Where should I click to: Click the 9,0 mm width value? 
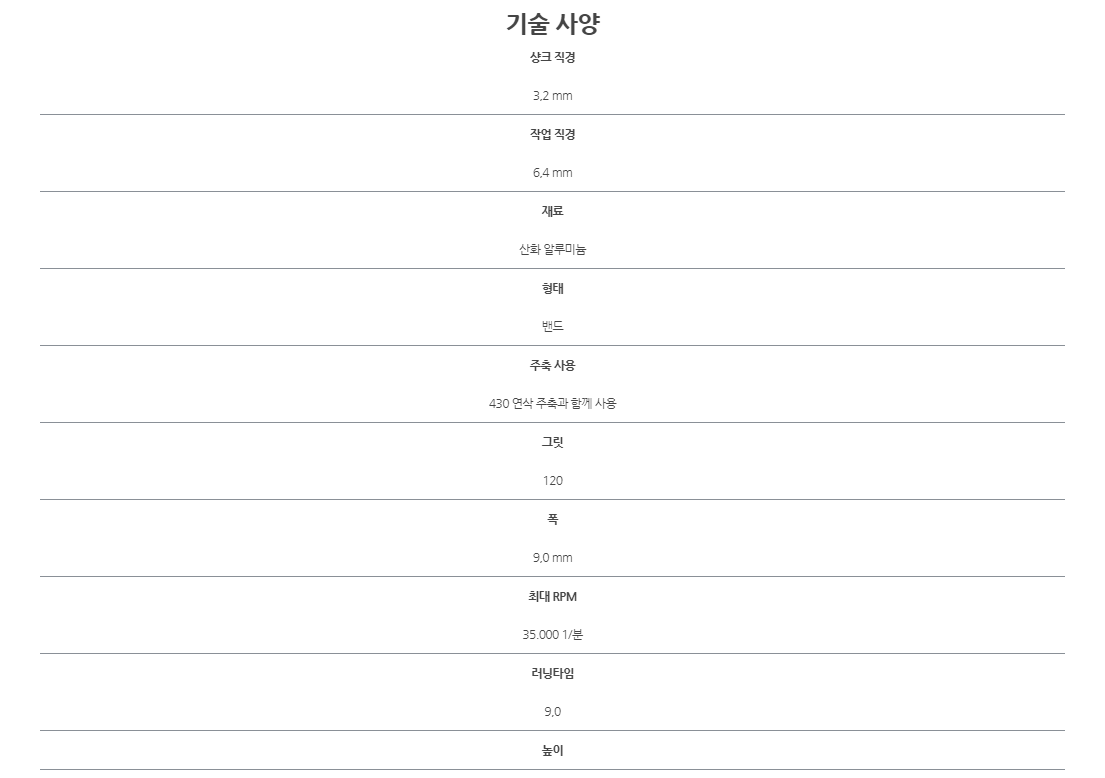(552, 557)
